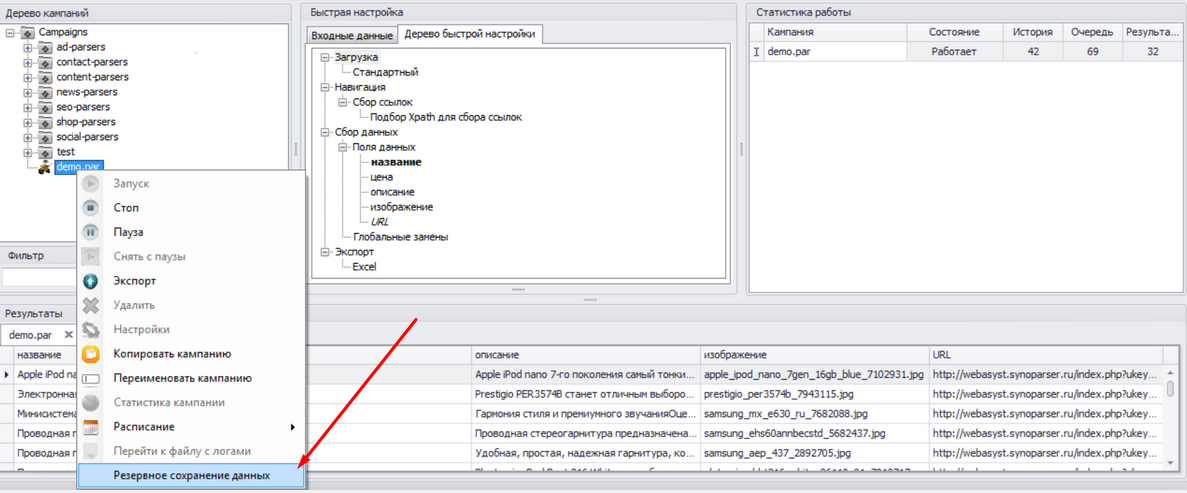Click the results grid vertical scrollbar

[x=1170, y=415]
